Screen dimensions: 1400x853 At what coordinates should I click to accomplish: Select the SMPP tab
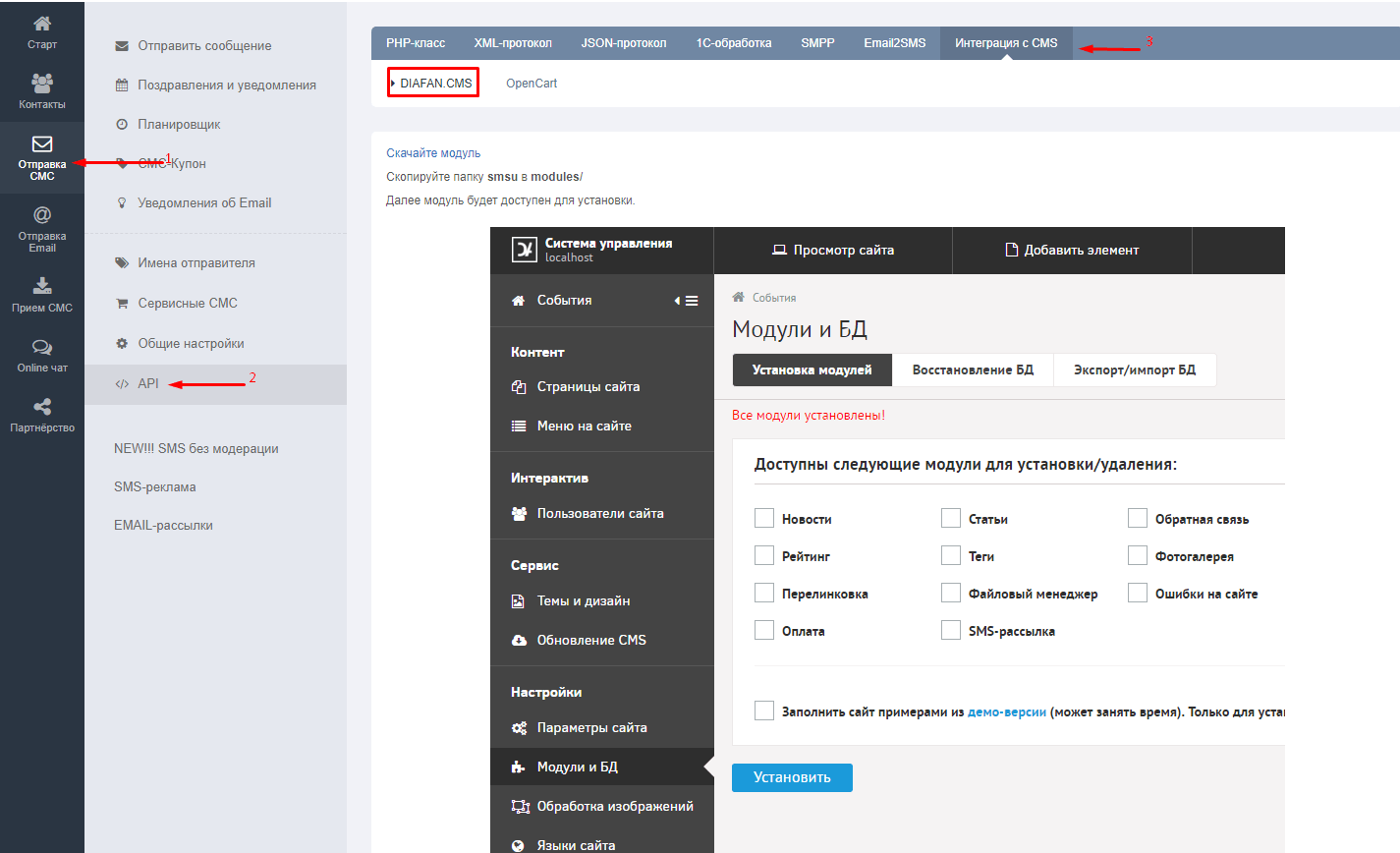[817, 43]
